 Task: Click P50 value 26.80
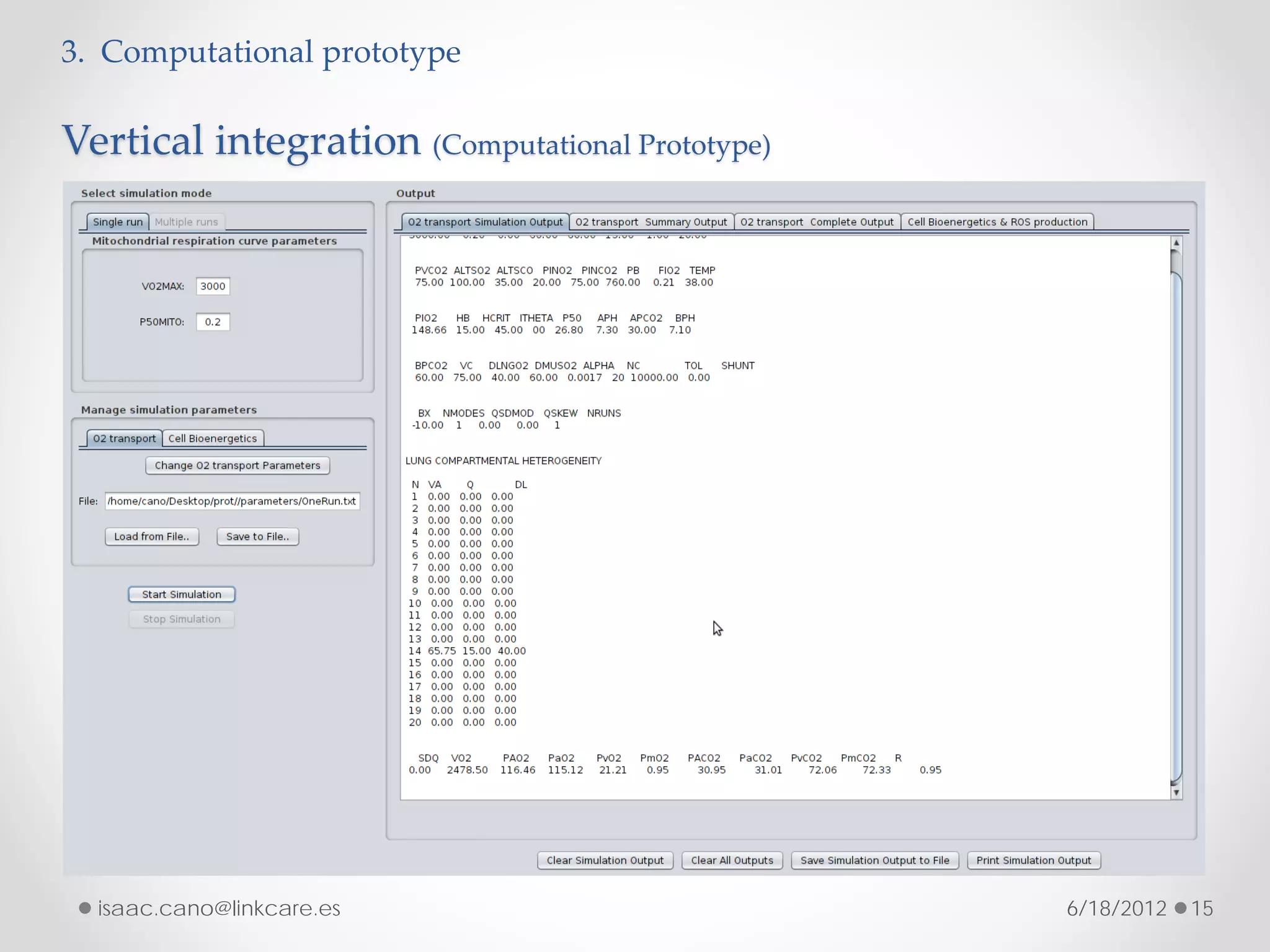pos(569,330)
